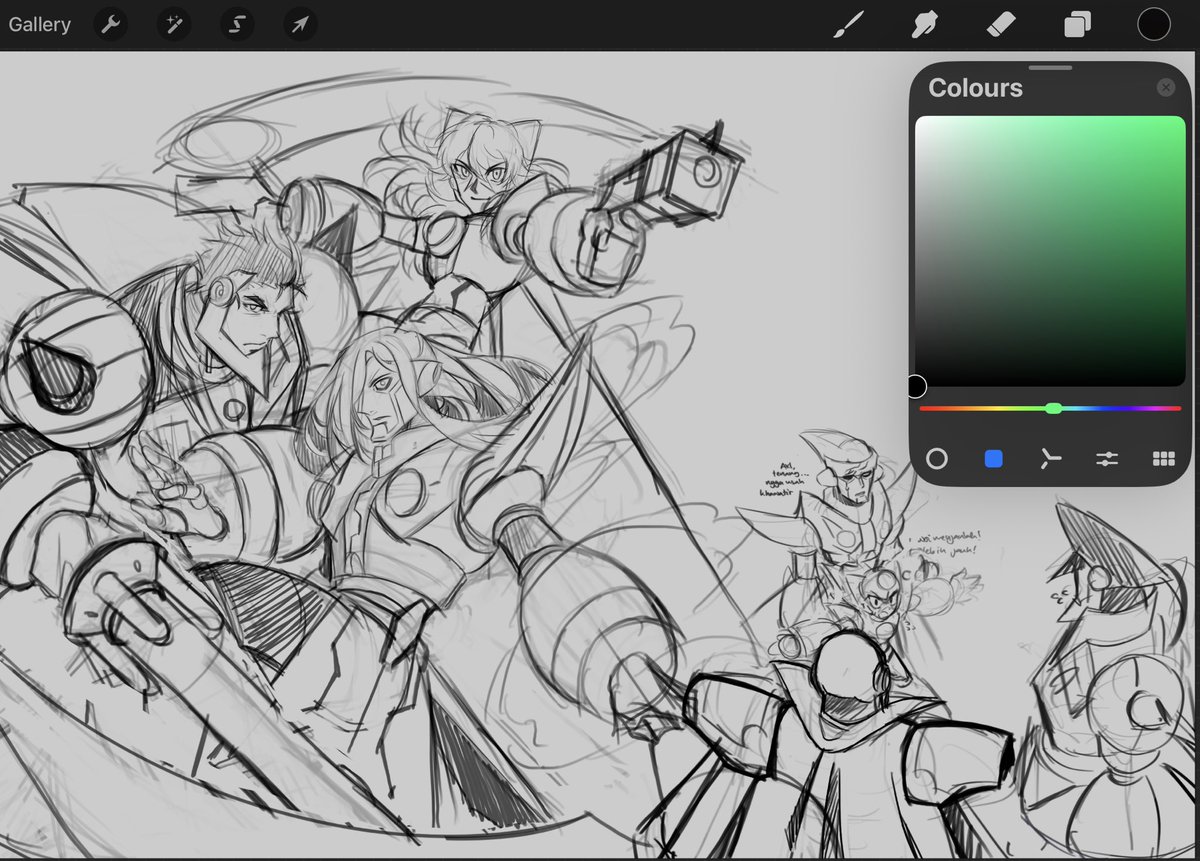Activate the Transform arrow tool
The image size is (1200, 861).
[x=299, y=25]
